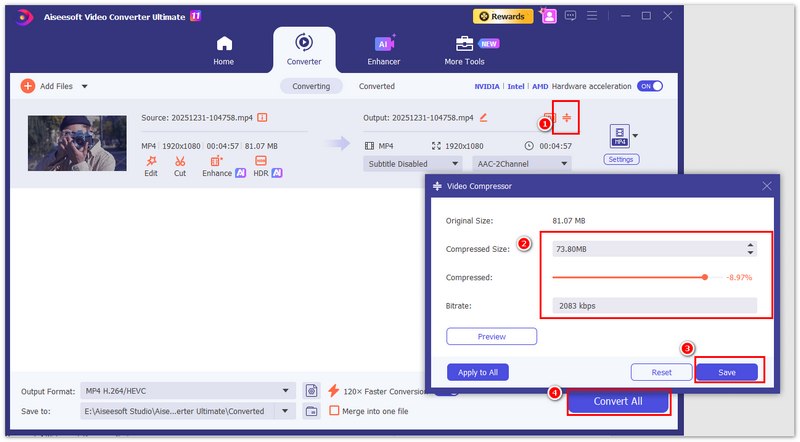This screenshot has width=800, height=442.
Task: Expand the Subtitle Disabled dropdown
Action: [412, 164]
